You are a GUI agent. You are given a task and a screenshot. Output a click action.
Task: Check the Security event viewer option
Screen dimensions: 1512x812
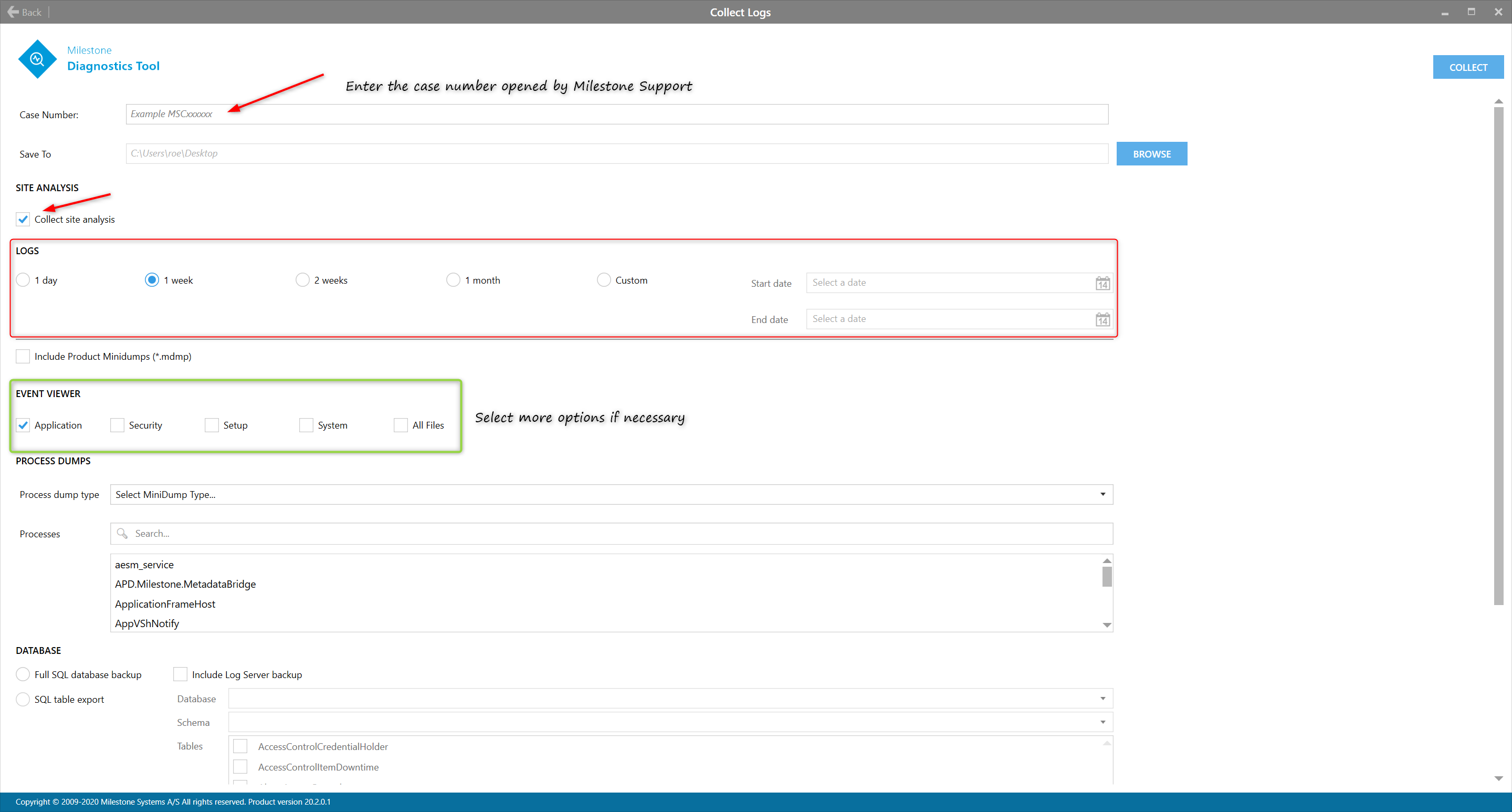118,425
